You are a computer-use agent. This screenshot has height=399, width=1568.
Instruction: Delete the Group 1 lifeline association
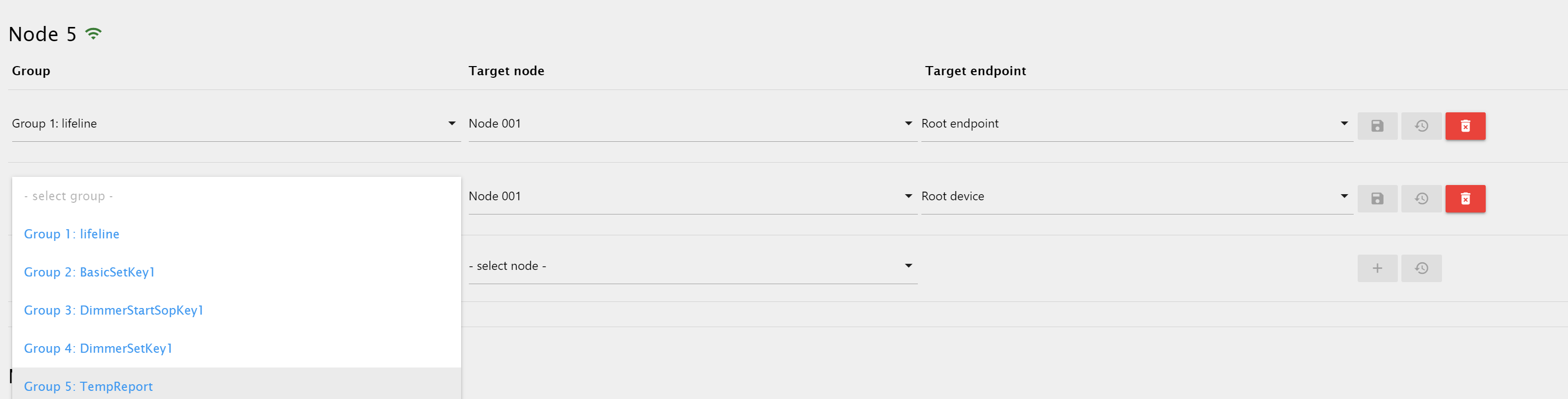pos(1465,126)
